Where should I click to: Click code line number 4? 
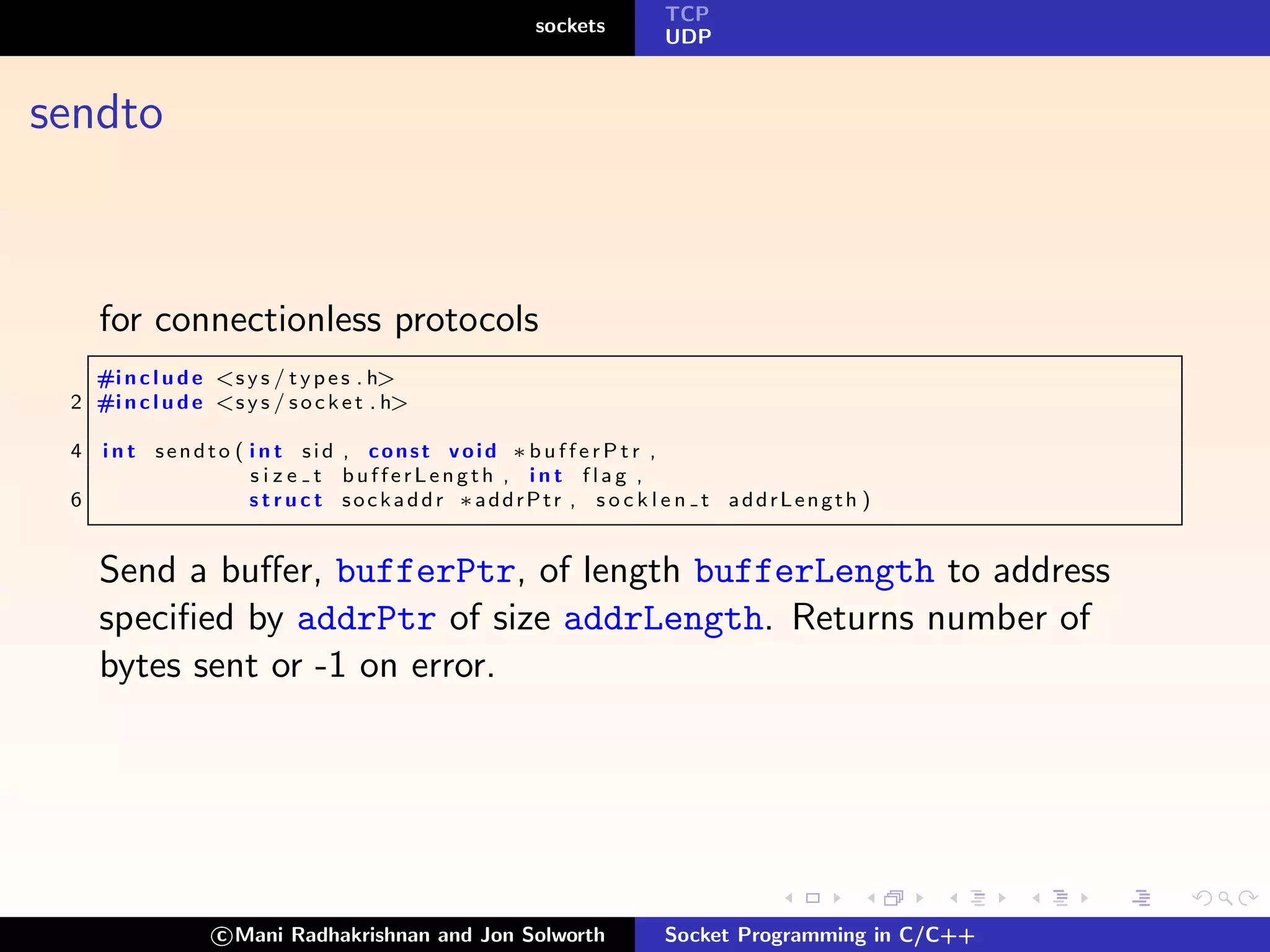[76, 451]
